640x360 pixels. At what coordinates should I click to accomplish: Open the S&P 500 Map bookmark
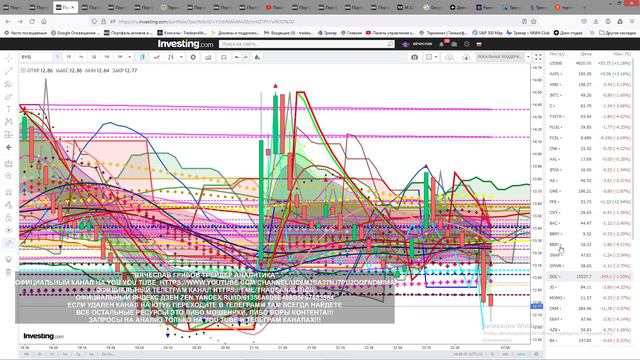click(487, 33)
